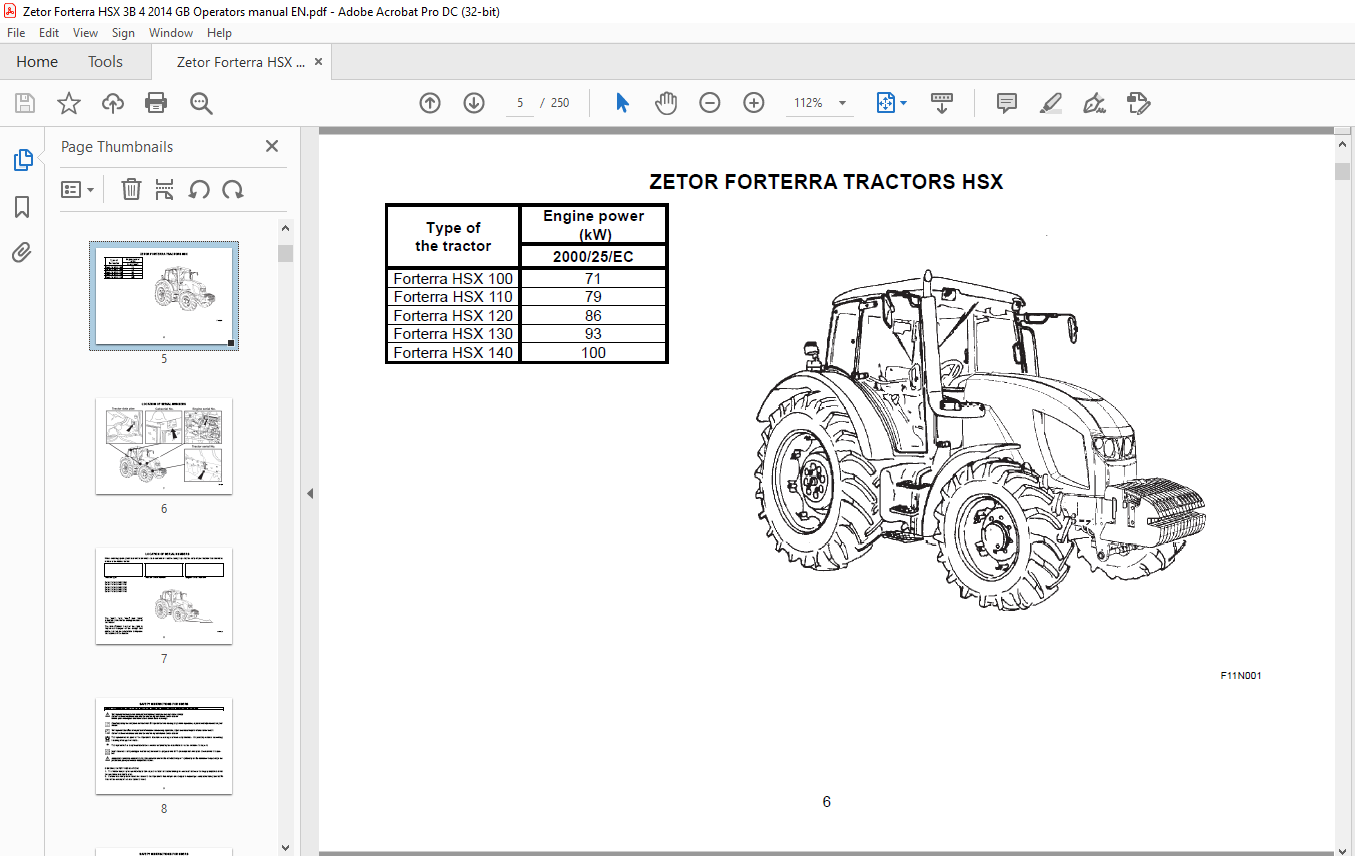1355x856 pixels.
Task: Select page 5 thumbnail
Action: pyautogui.click(x=164, y=296)
